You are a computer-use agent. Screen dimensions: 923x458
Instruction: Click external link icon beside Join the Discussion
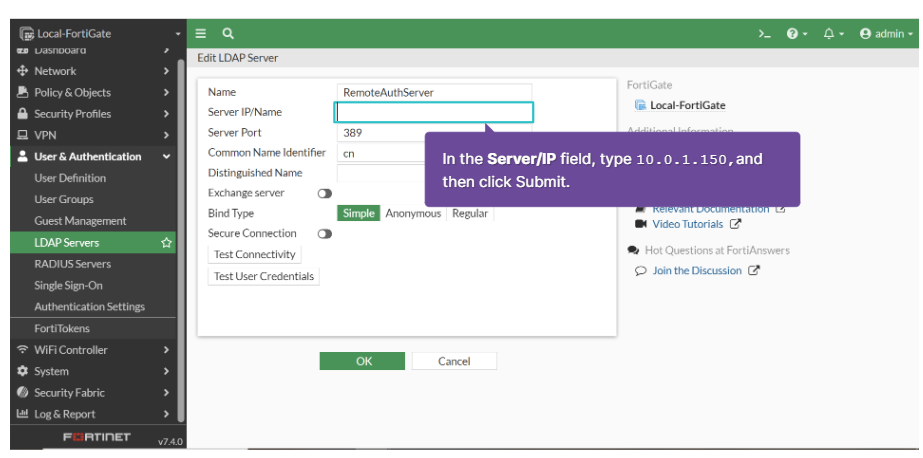(753, 270)
